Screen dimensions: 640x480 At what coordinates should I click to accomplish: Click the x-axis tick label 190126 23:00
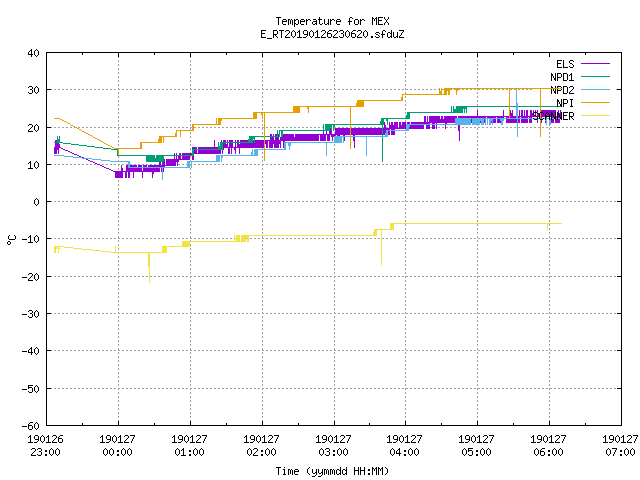pyautogui.click(x=45, y=446)
